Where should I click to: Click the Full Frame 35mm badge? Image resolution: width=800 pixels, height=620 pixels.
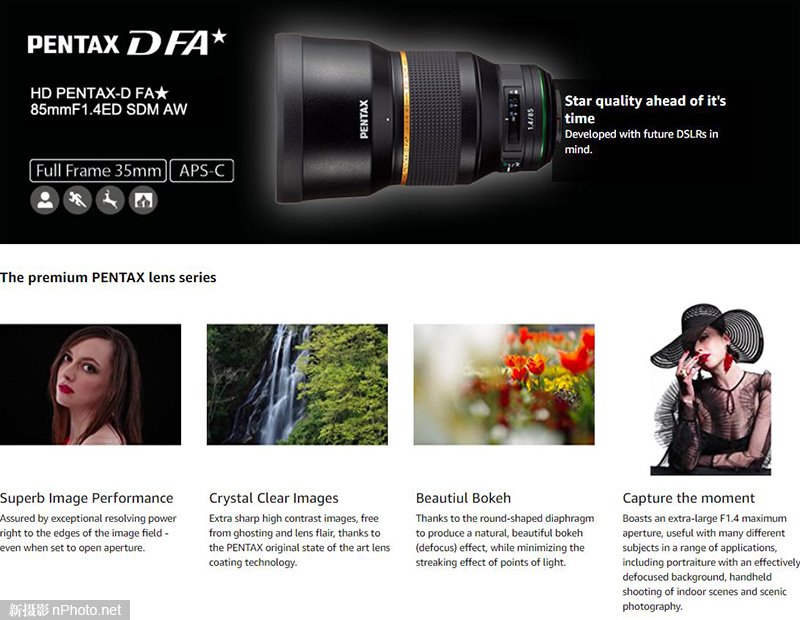pyautogui.click(x=98, y=170)
